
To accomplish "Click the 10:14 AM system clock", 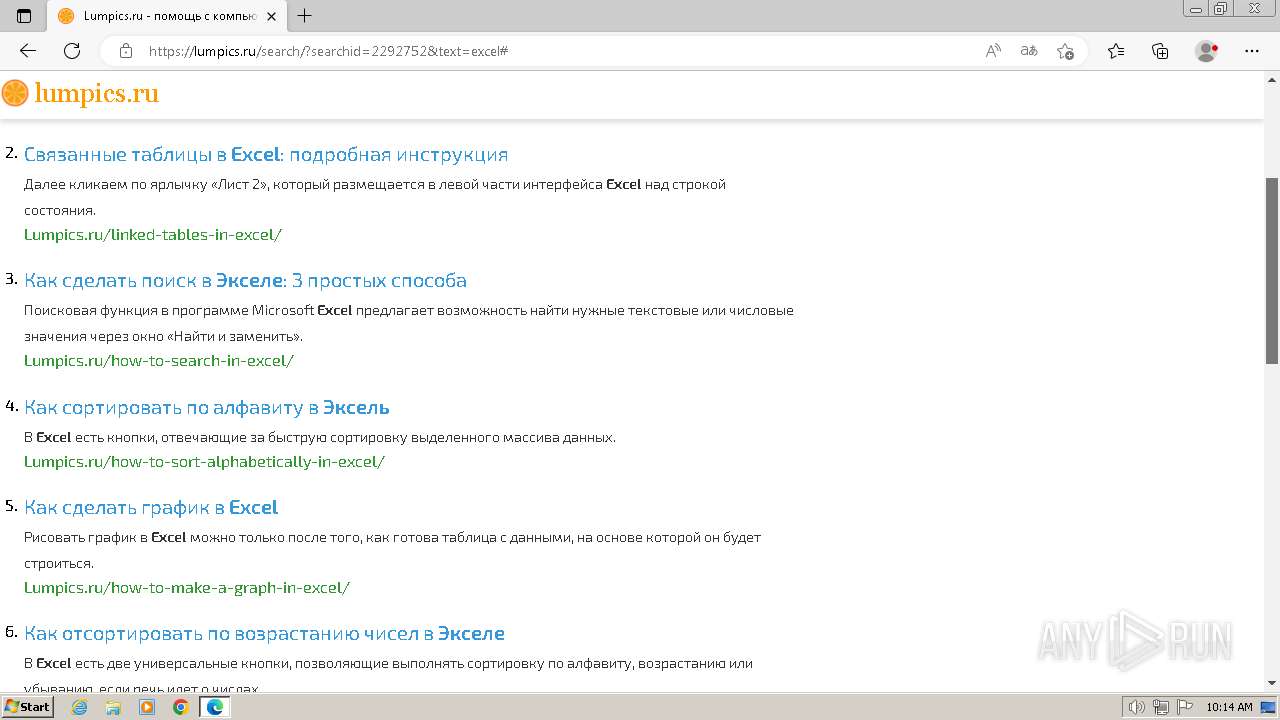I will point(1229,707).
